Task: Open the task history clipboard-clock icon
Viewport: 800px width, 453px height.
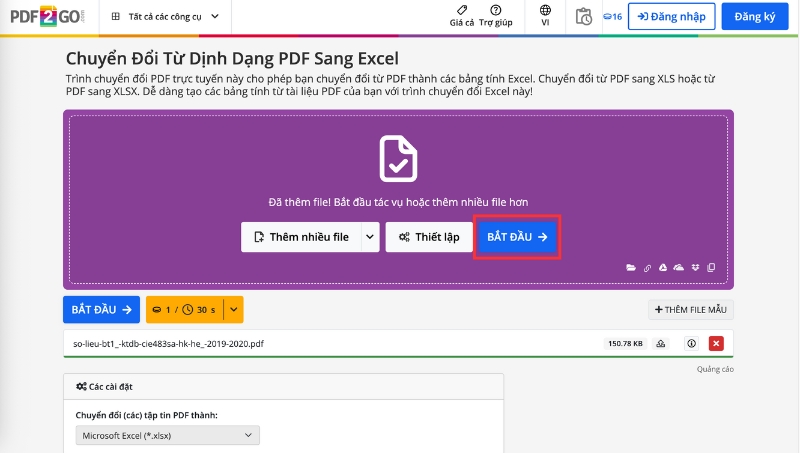Action: (x=584, y=16)
